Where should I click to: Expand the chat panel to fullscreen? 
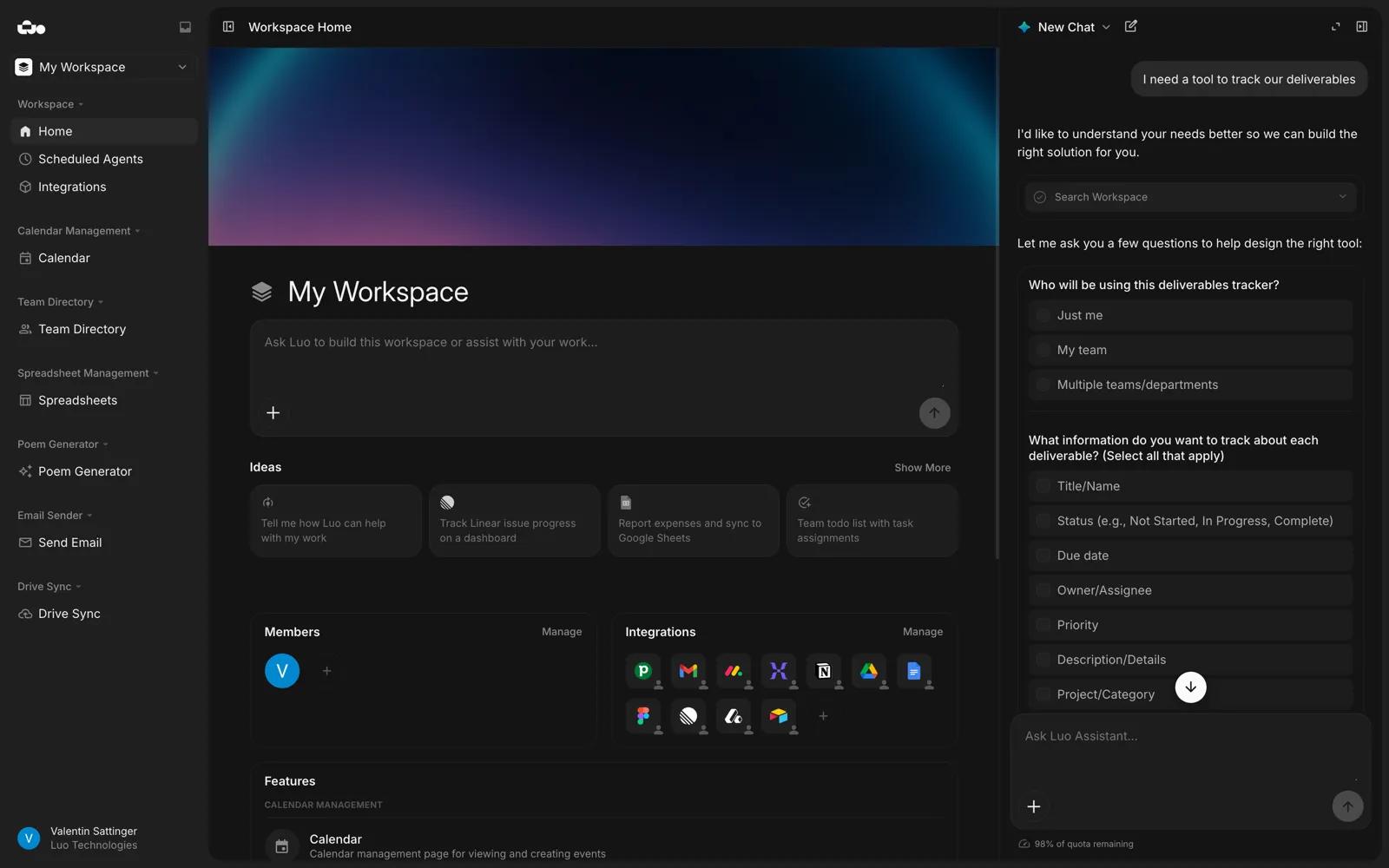(x=1335, y=27)
